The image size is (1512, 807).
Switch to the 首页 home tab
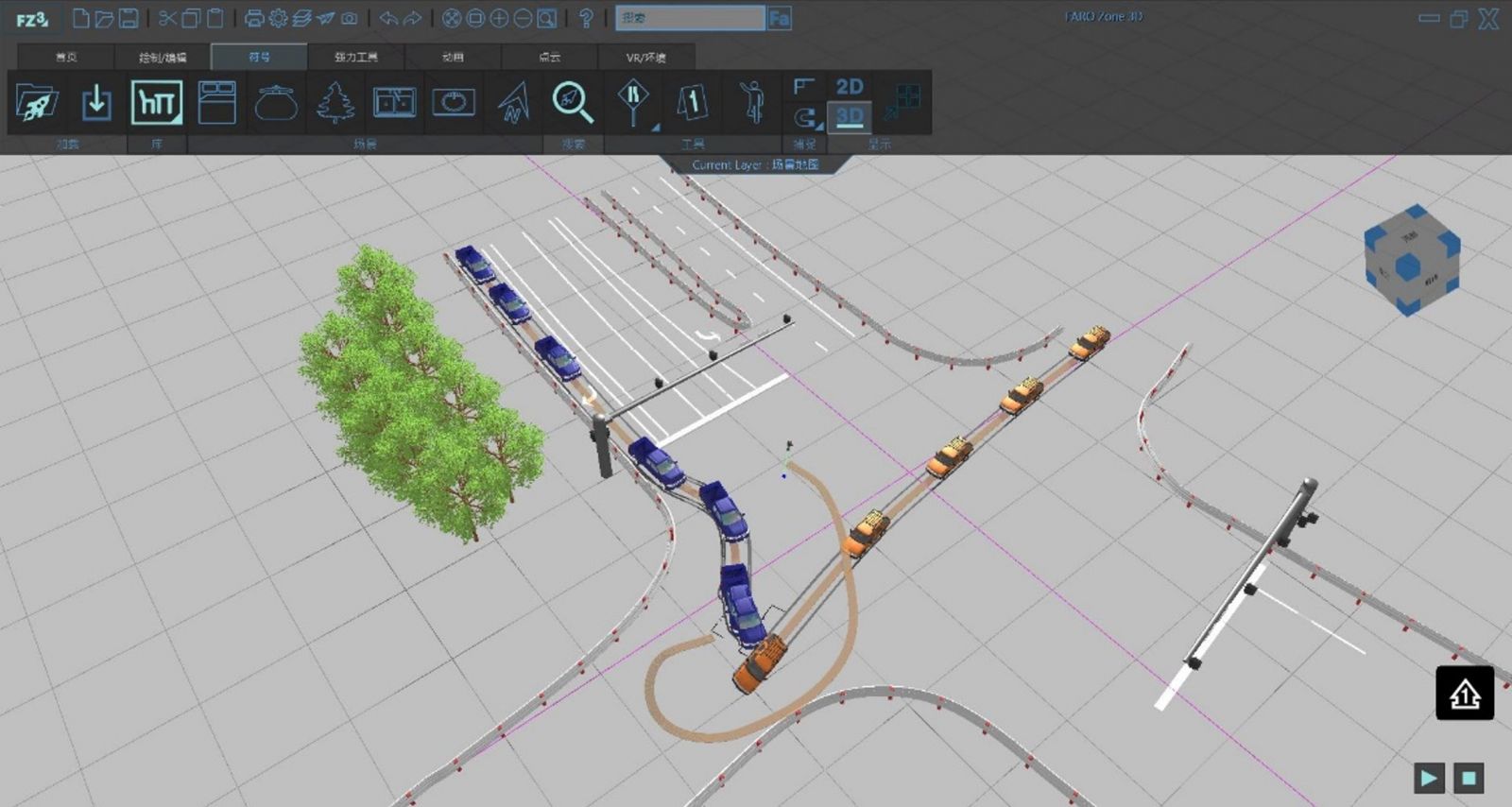point(65,57)
